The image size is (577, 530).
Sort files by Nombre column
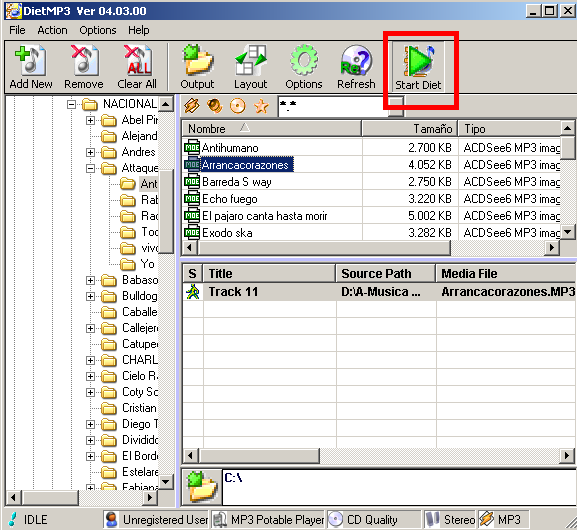coord(271,128)
